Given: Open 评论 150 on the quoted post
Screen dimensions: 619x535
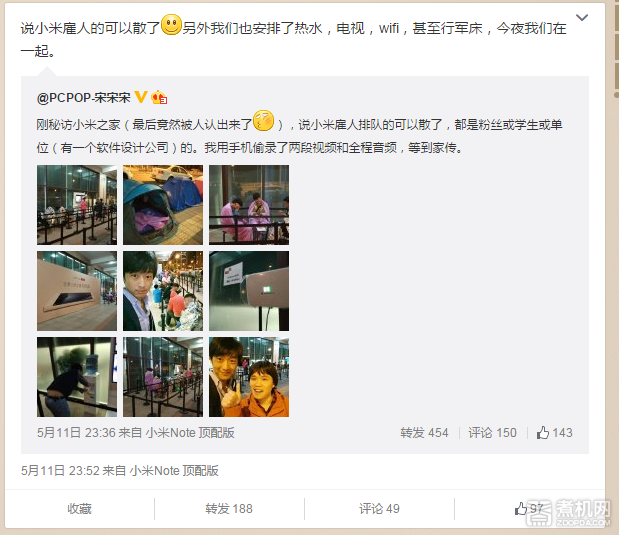Looking at the screenshot, I should point(492,433).
